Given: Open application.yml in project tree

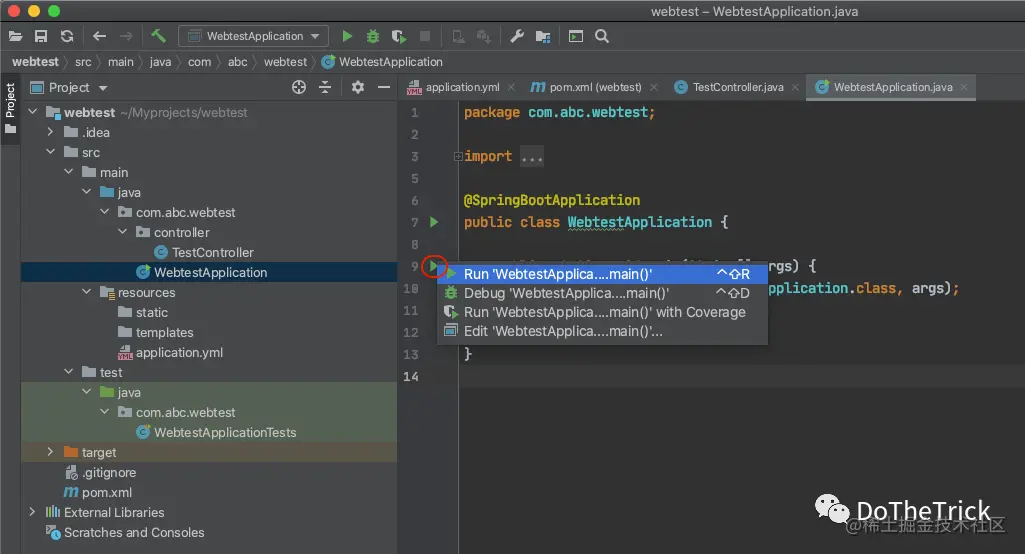Looking at the screenshot, I should pyautogui.click(x=179, y=353).
